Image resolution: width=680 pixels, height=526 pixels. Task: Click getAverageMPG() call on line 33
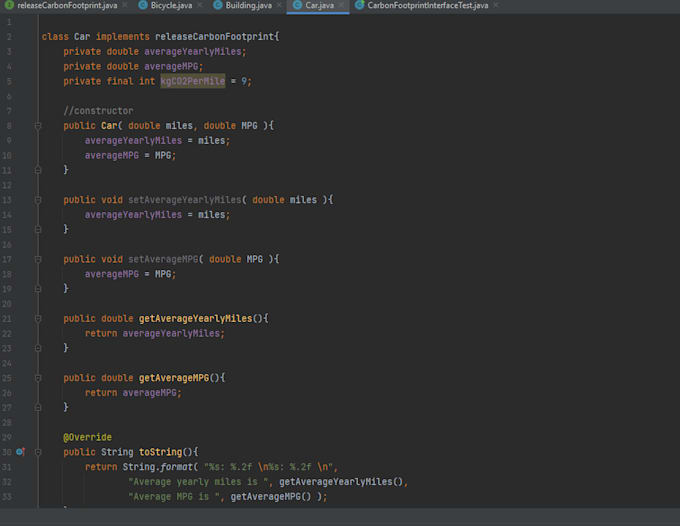coord(271,497)
